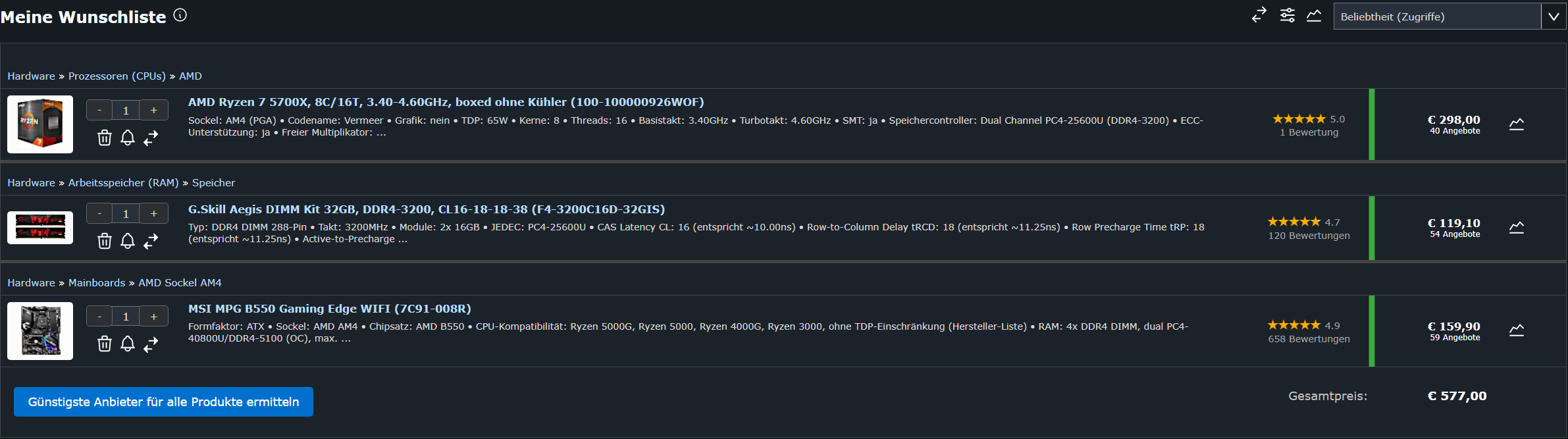1568x439 pixels.
Task: Set price alert bell for MSI MPG B550
Action: (x=128, y=344)
